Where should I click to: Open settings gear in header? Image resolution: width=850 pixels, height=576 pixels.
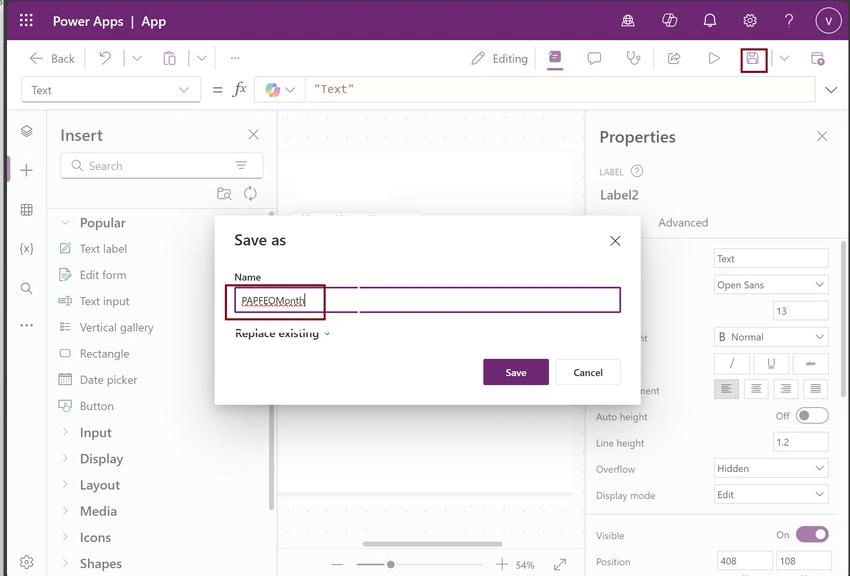click(750, 21)
